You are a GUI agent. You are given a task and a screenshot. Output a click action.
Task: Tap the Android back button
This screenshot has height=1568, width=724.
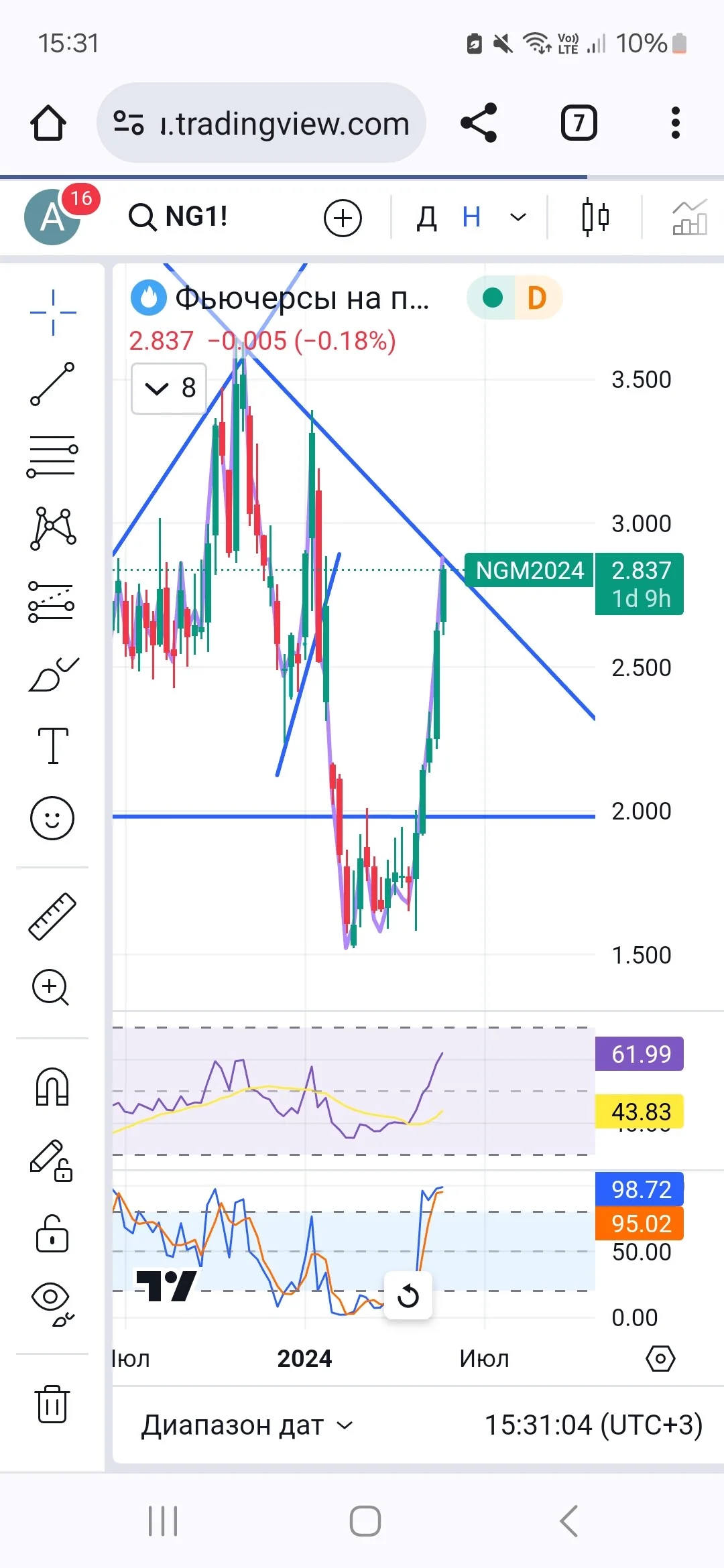pyautogui.click(x=568, y=1521)
